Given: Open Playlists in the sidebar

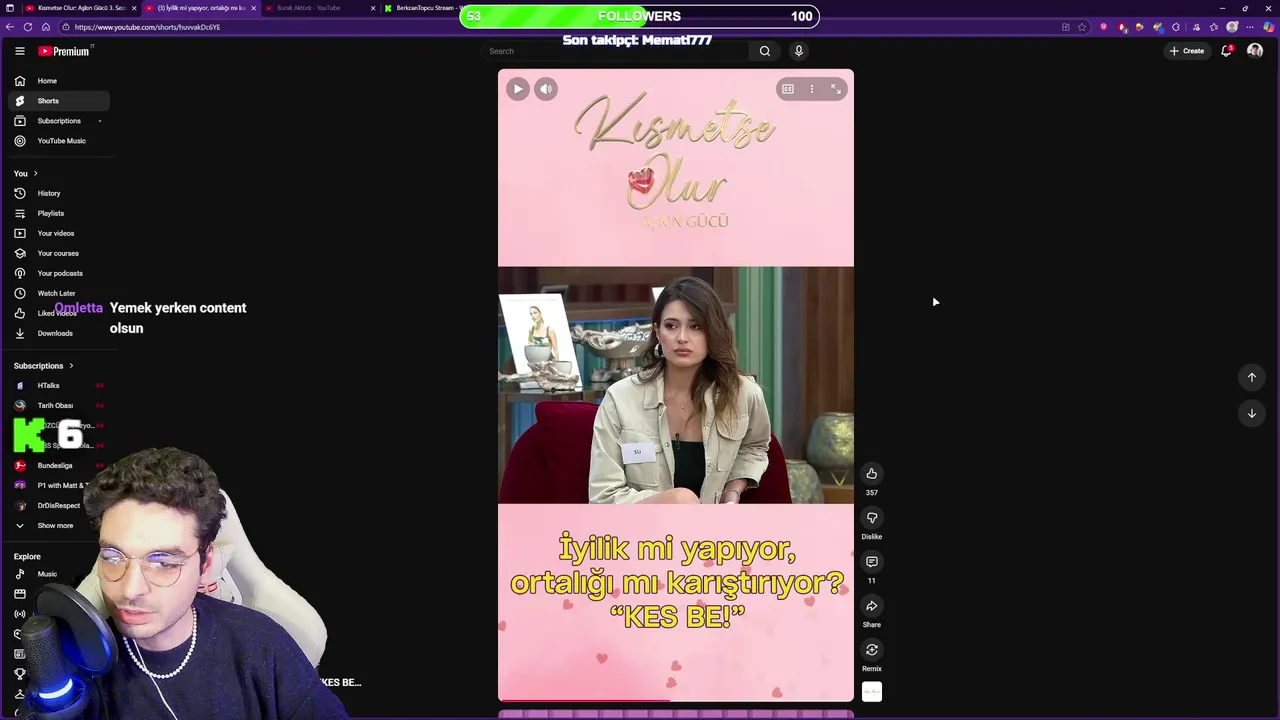Looking at the screenshot, I should 59,213.
